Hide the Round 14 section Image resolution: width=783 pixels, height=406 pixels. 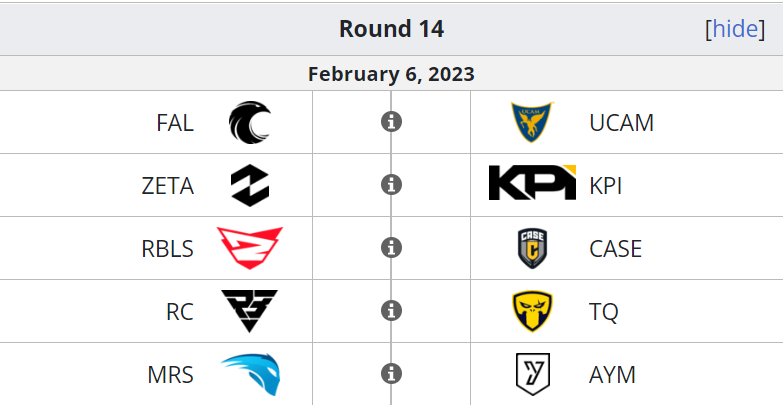coord(735,29)
